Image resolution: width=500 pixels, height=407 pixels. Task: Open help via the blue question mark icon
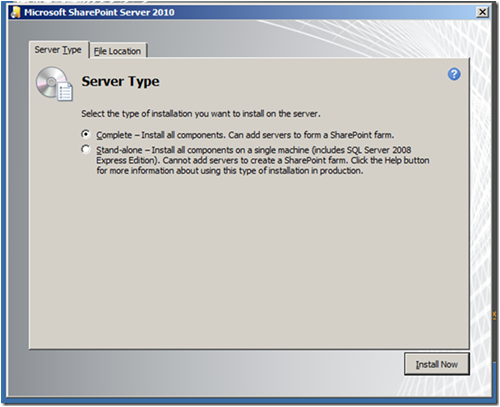(x=454, y=74)
